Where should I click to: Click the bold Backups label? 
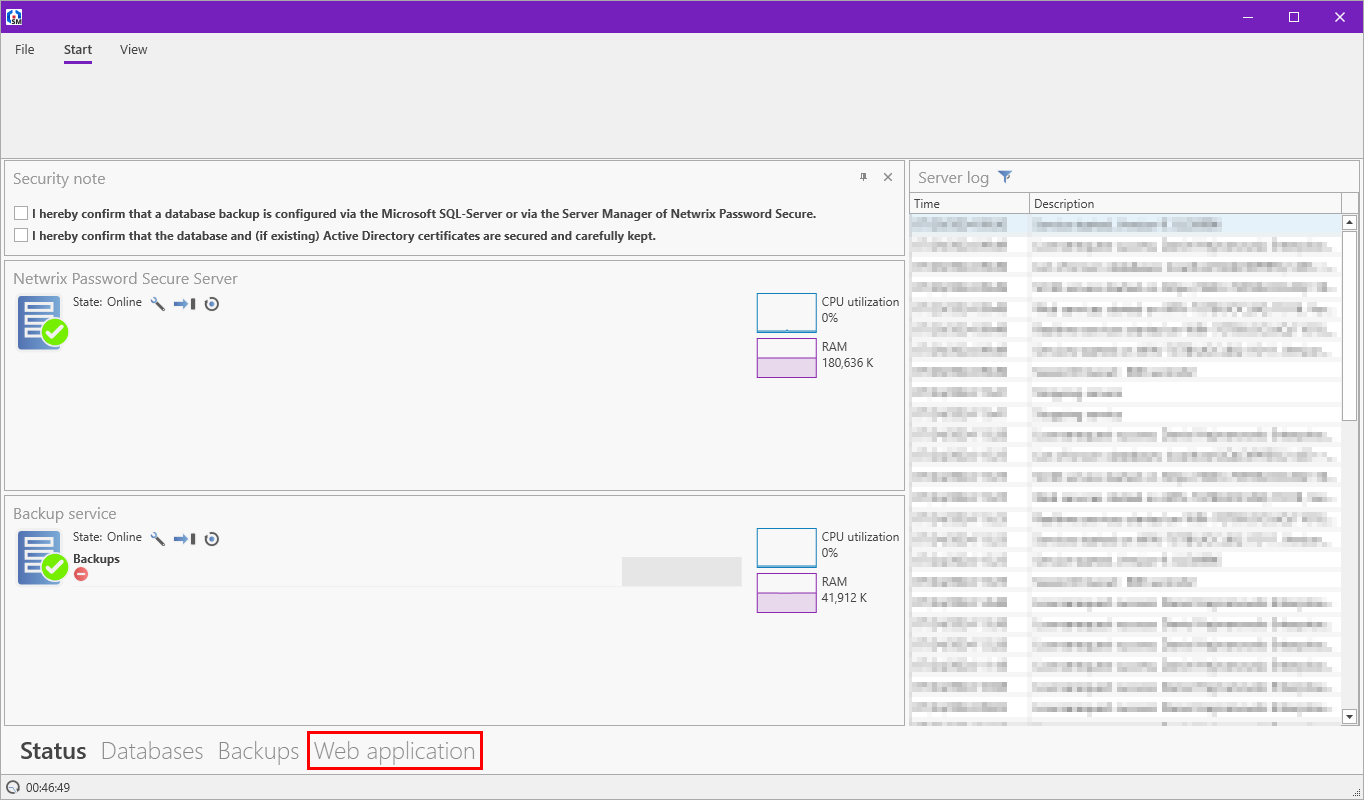tap(96, 559)
